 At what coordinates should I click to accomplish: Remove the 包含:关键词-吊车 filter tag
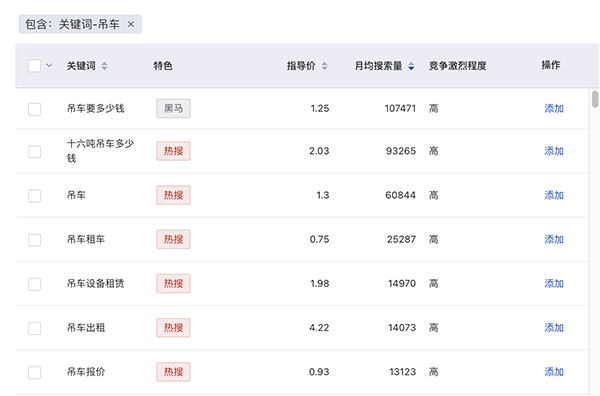point(131,24)
